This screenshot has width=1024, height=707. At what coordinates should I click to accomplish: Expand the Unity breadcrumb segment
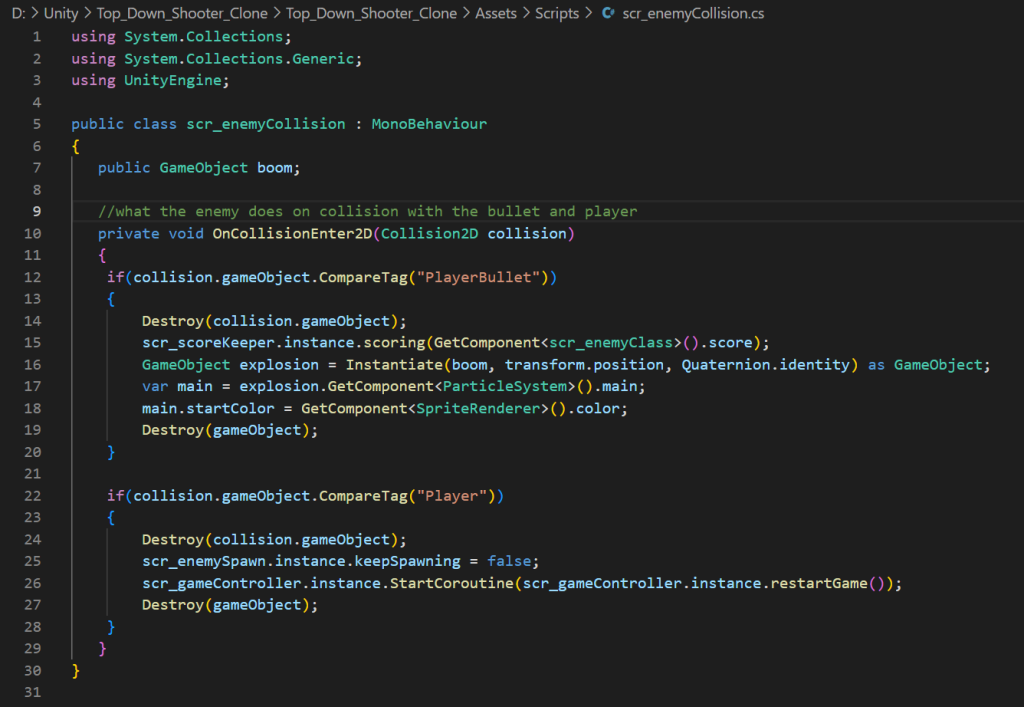(x=61, y=14)
